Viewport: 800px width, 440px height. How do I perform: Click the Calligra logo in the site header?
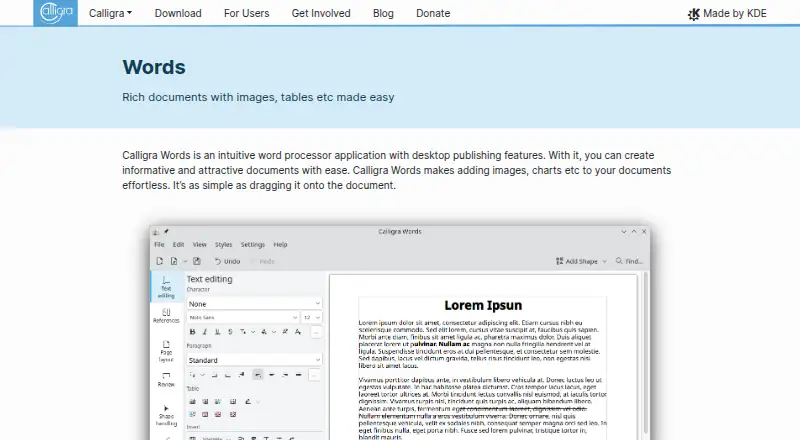tap(56, 13)
